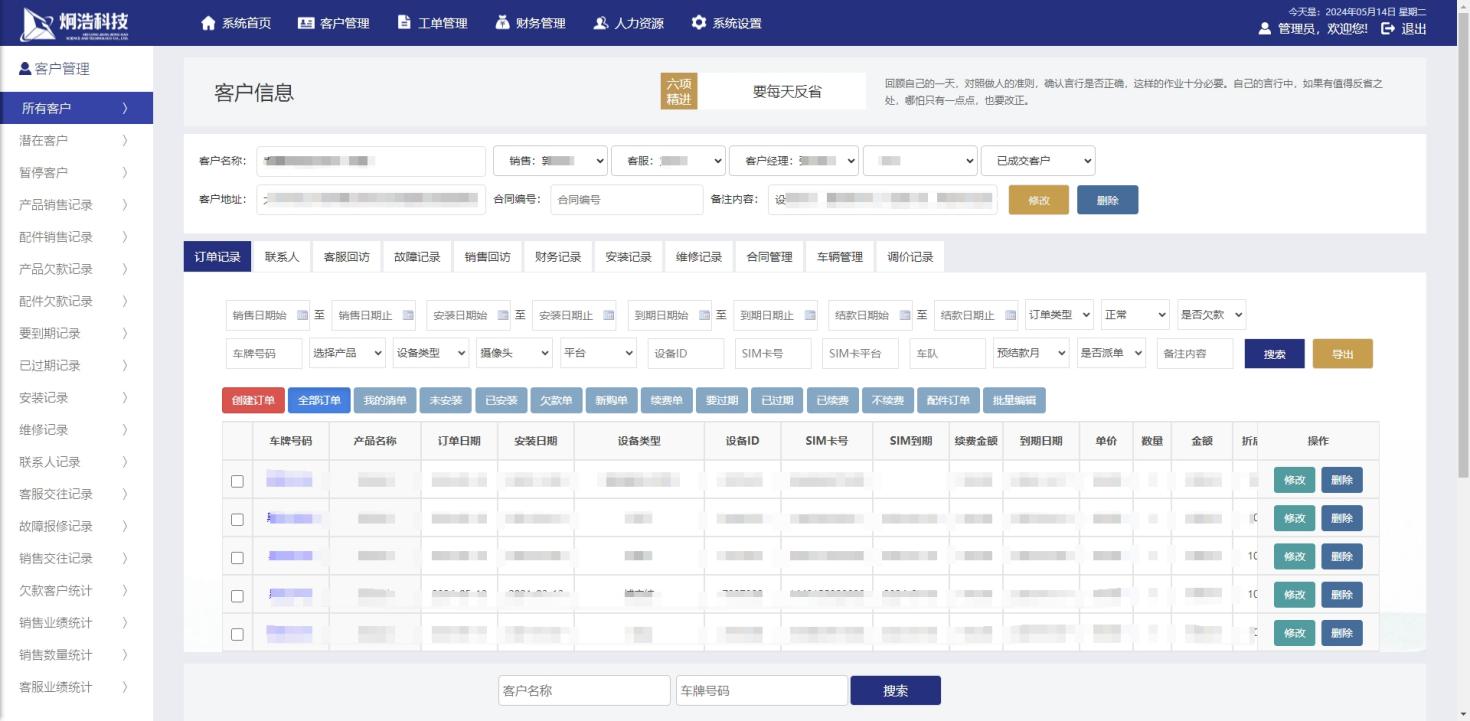Open the 选择产品 dropdown
Viewport: 1470px width, 721px height.
[347, 353]
